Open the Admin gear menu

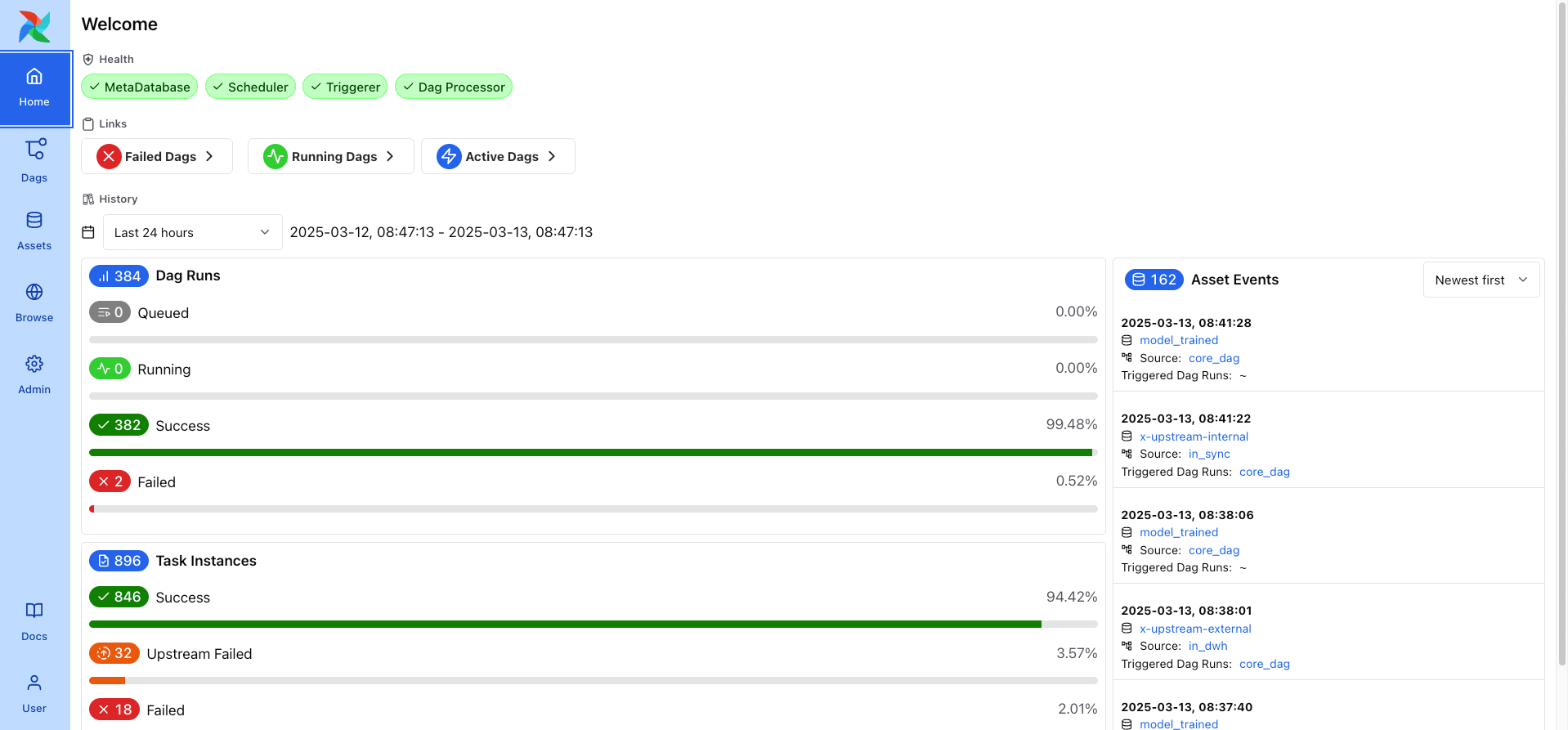tap(34, 374)
